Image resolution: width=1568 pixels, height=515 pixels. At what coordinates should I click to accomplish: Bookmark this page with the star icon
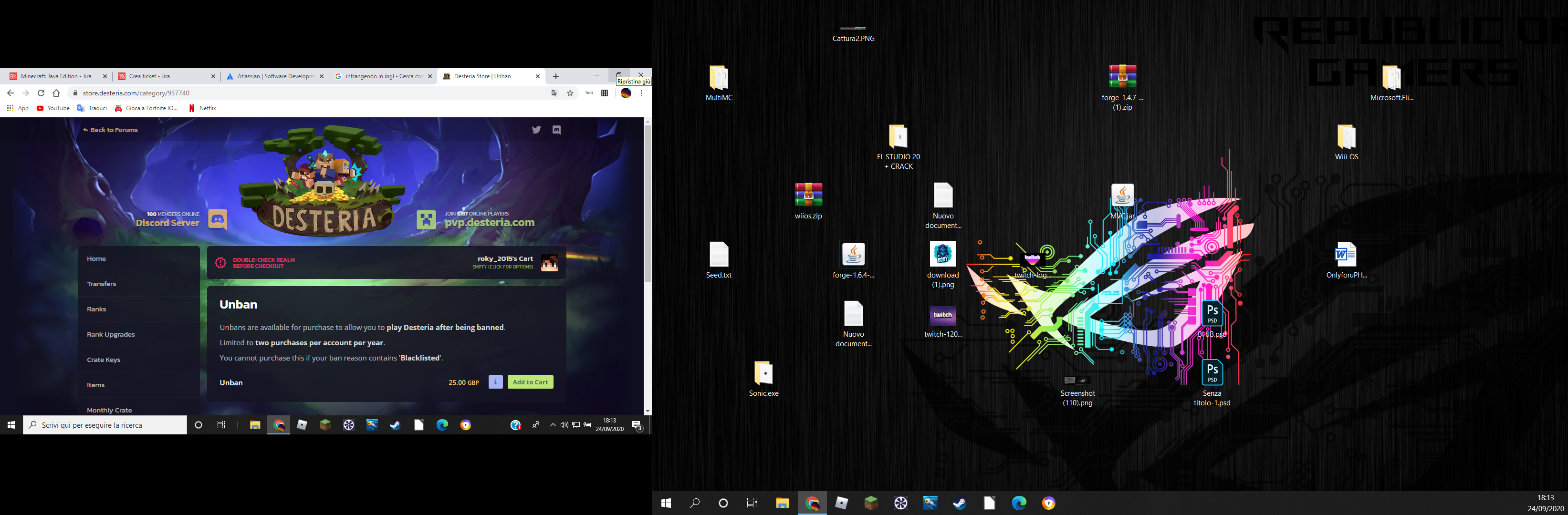tap(570, 93)
